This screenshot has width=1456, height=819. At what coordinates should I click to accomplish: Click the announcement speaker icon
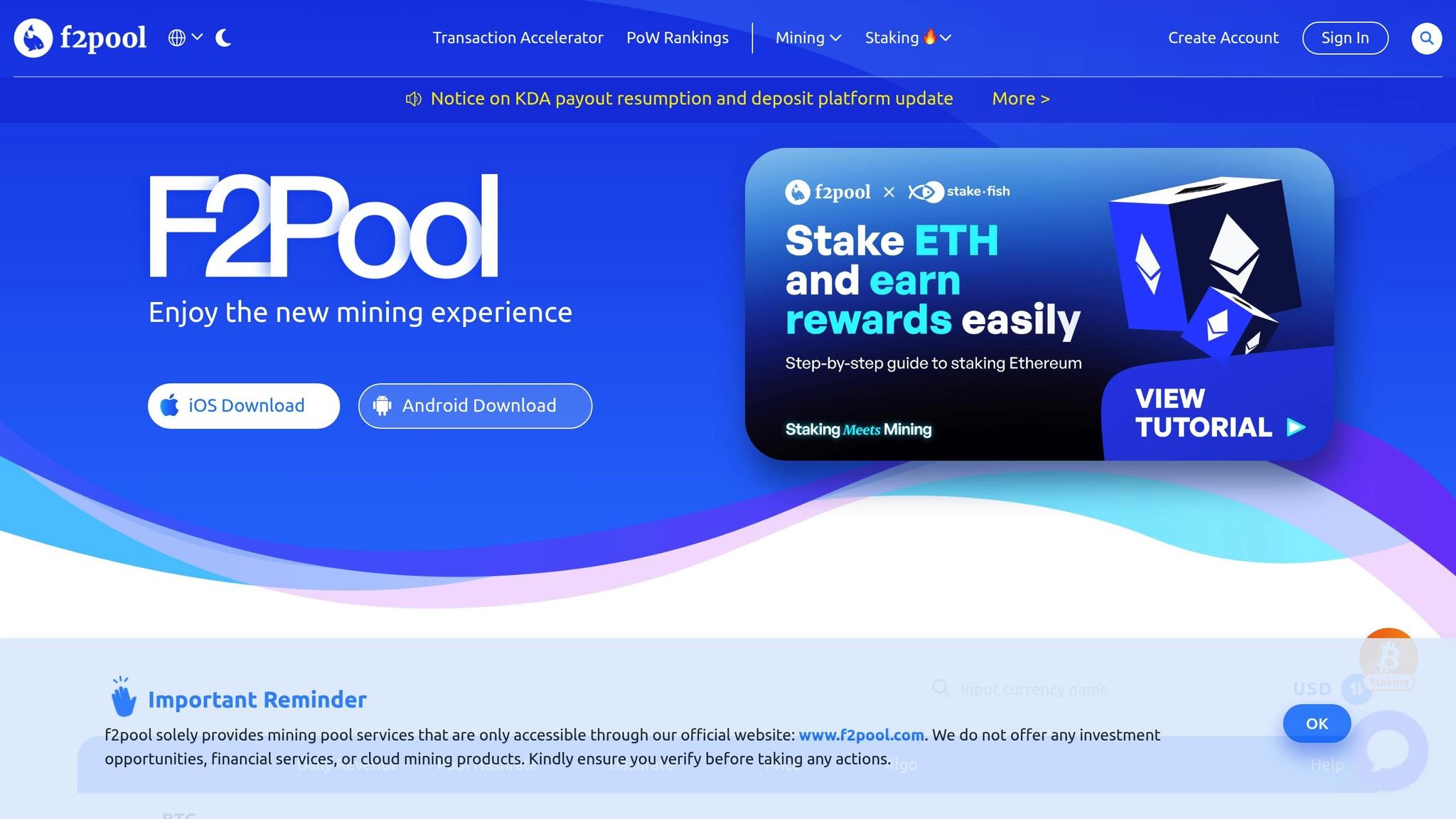(x=413, y=99)
